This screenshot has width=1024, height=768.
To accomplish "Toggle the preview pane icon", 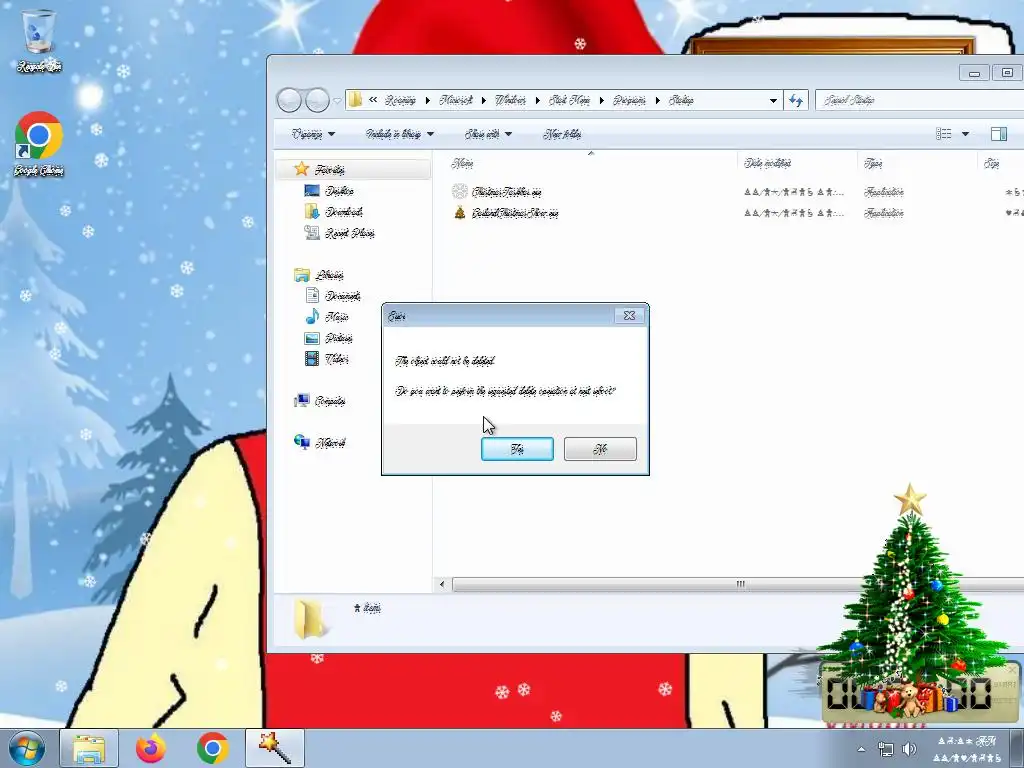I will [x=999, y=134].
